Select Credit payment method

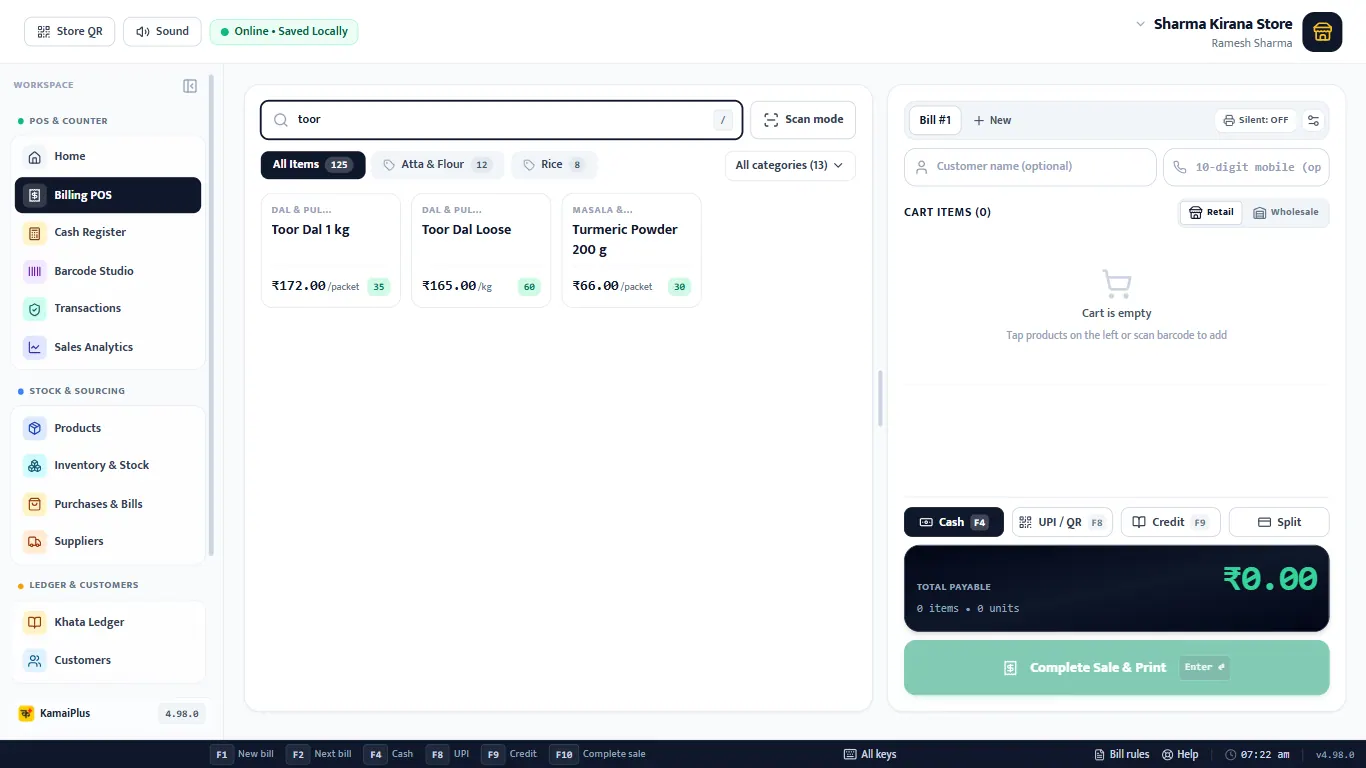(x=1171, y=522)
